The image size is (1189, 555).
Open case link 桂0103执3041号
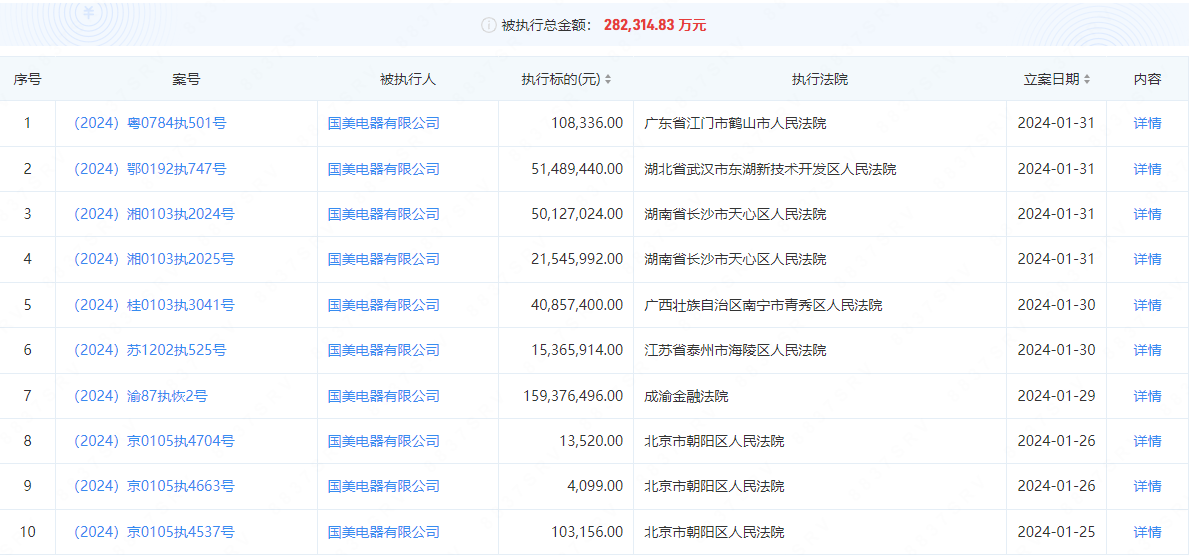154,305
